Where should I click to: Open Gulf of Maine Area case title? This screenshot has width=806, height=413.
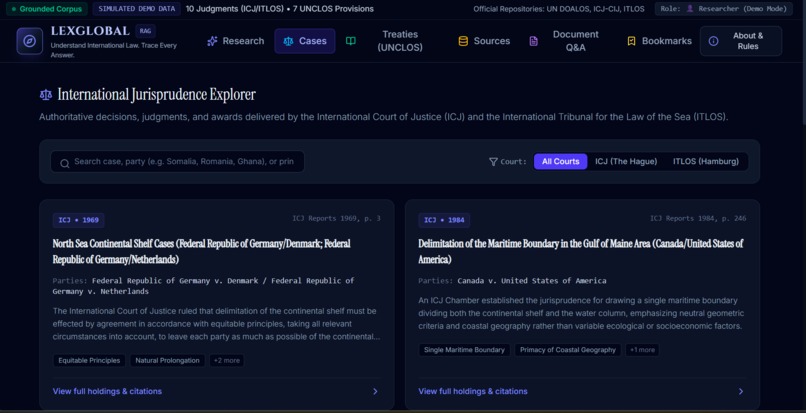pyautogui.click(x=581, y=252)
